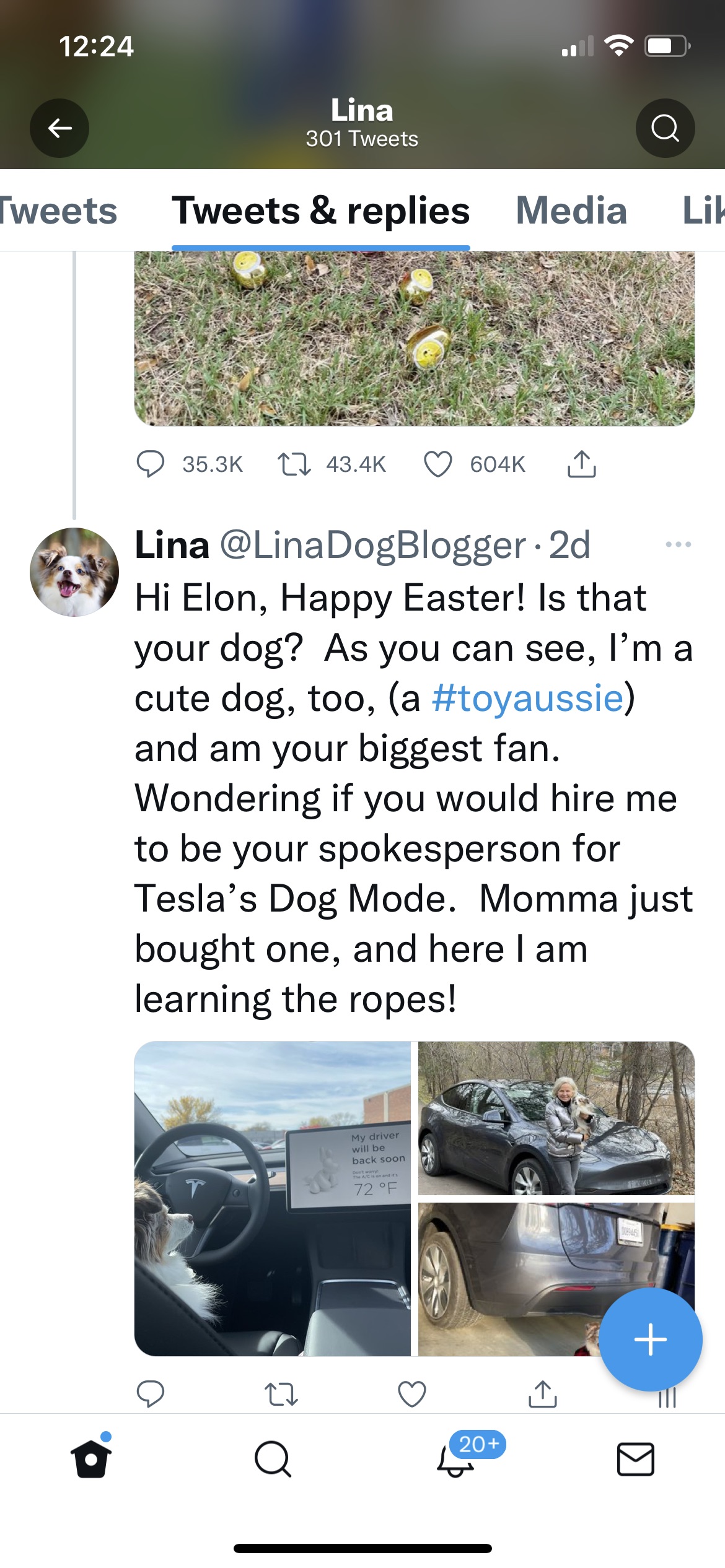Image resolution: width=725 pixels, height=1568 pixels.
Task: Open the #toyaussie hashtag link
Action: (x=527, y=699)
